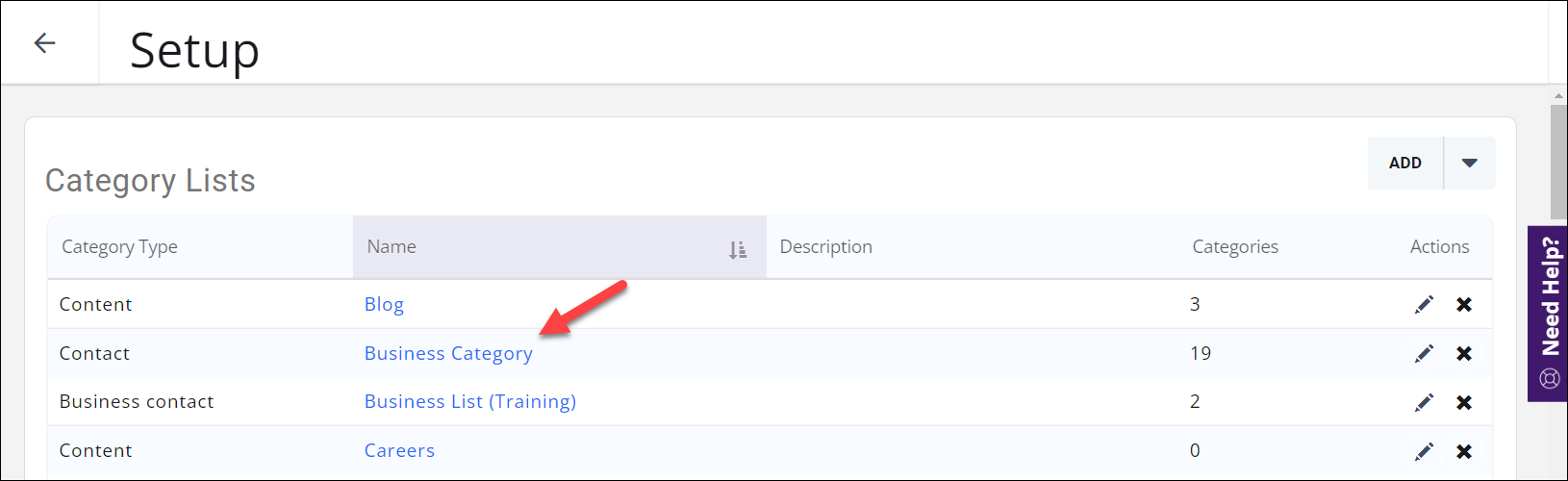Delete the Business Category row
Viewport: 1568px width, 481px height.
pyautogui.click(x=1464, y=354)
